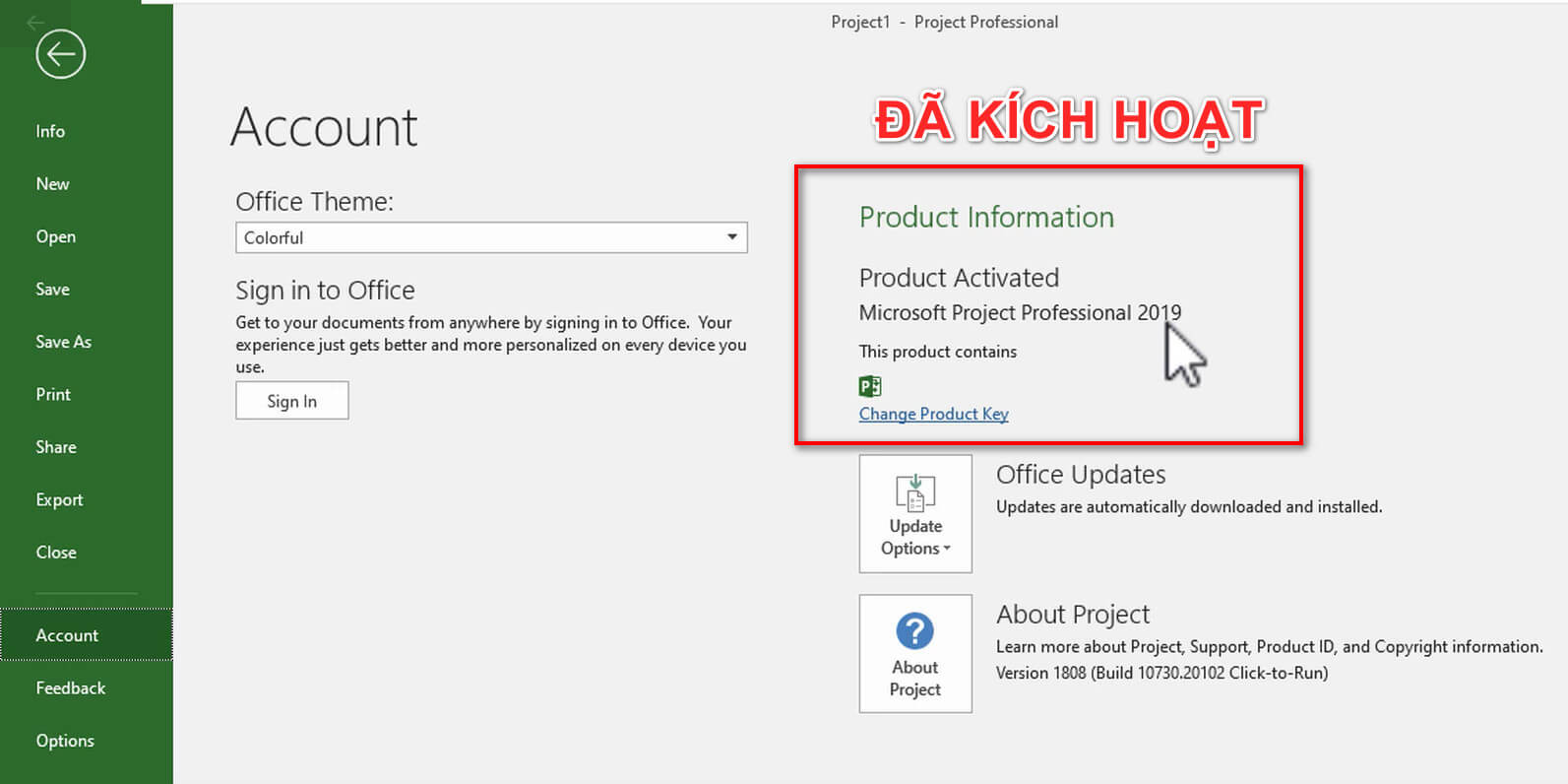Click 'Microsoft Project Professional 2019' text
Screen dimensions: 1568x784
[x=1020, y=313]
